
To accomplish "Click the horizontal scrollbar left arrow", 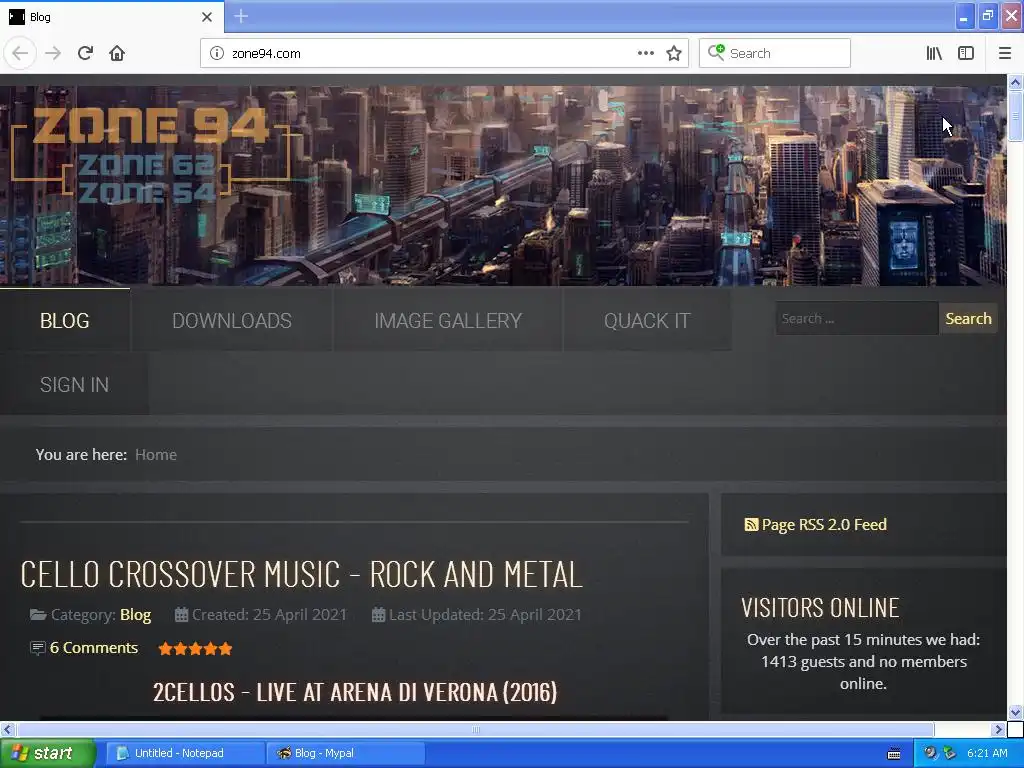I will click(x=7, y=729).
